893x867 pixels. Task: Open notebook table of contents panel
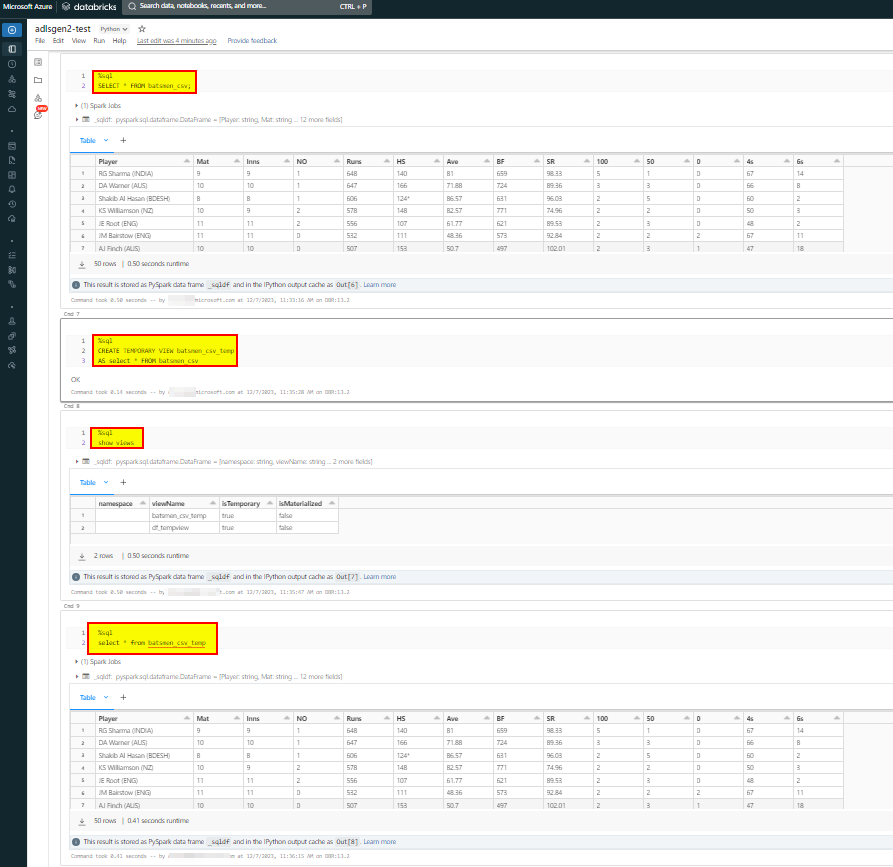pyautogui.click(x=38, y=62)
